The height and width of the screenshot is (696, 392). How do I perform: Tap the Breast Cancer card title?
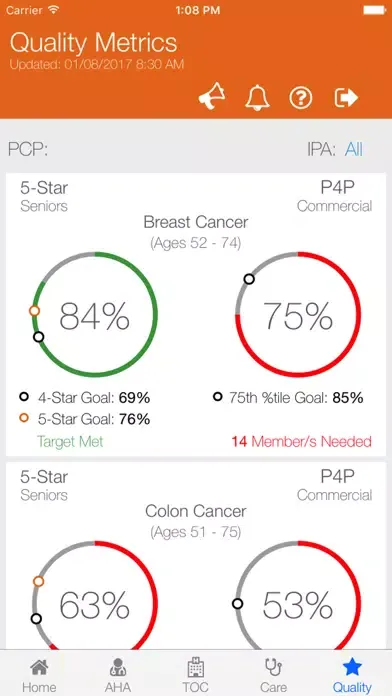coord(196,222)
